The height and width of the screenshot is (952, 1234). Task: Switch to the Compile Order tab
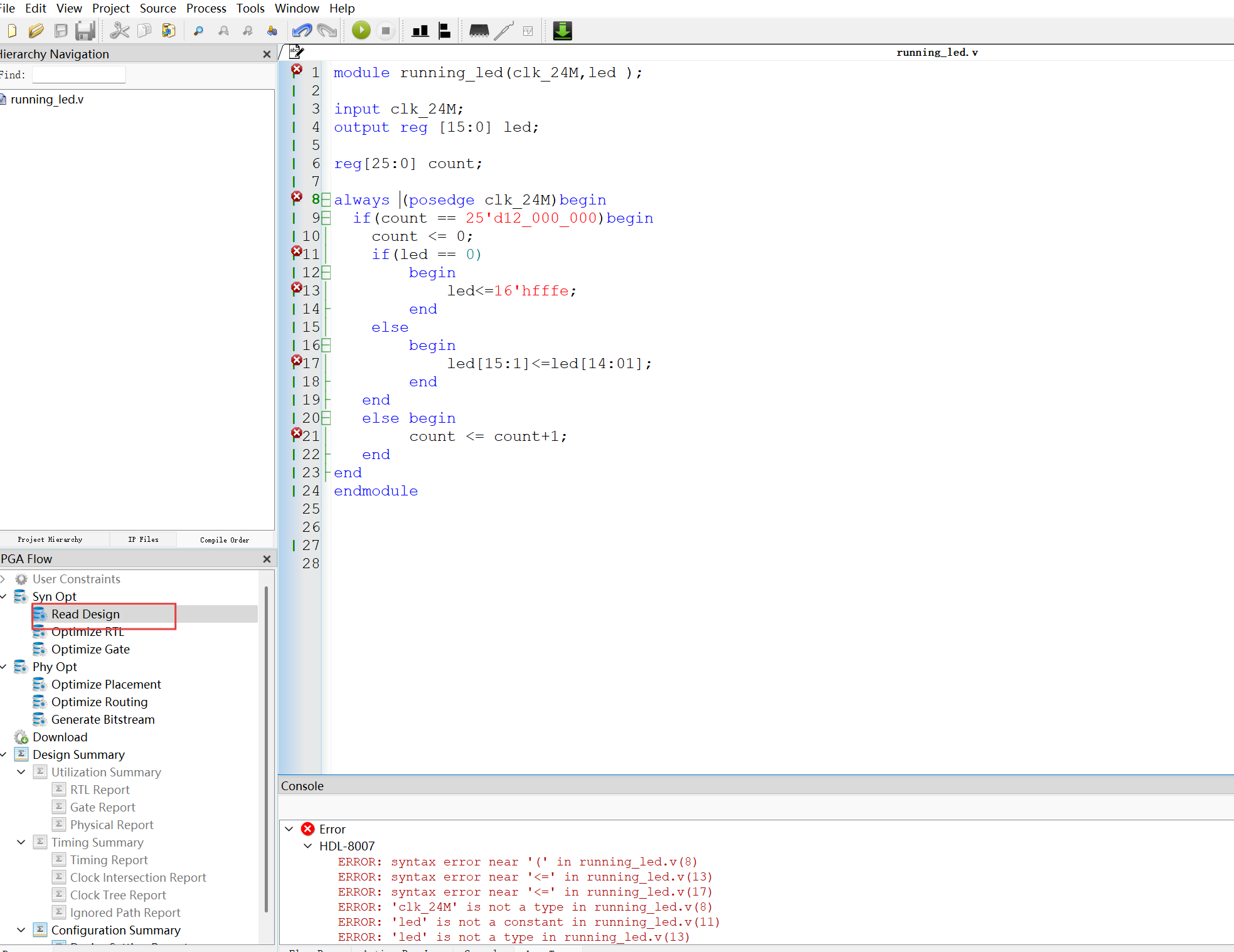point(225,539)
